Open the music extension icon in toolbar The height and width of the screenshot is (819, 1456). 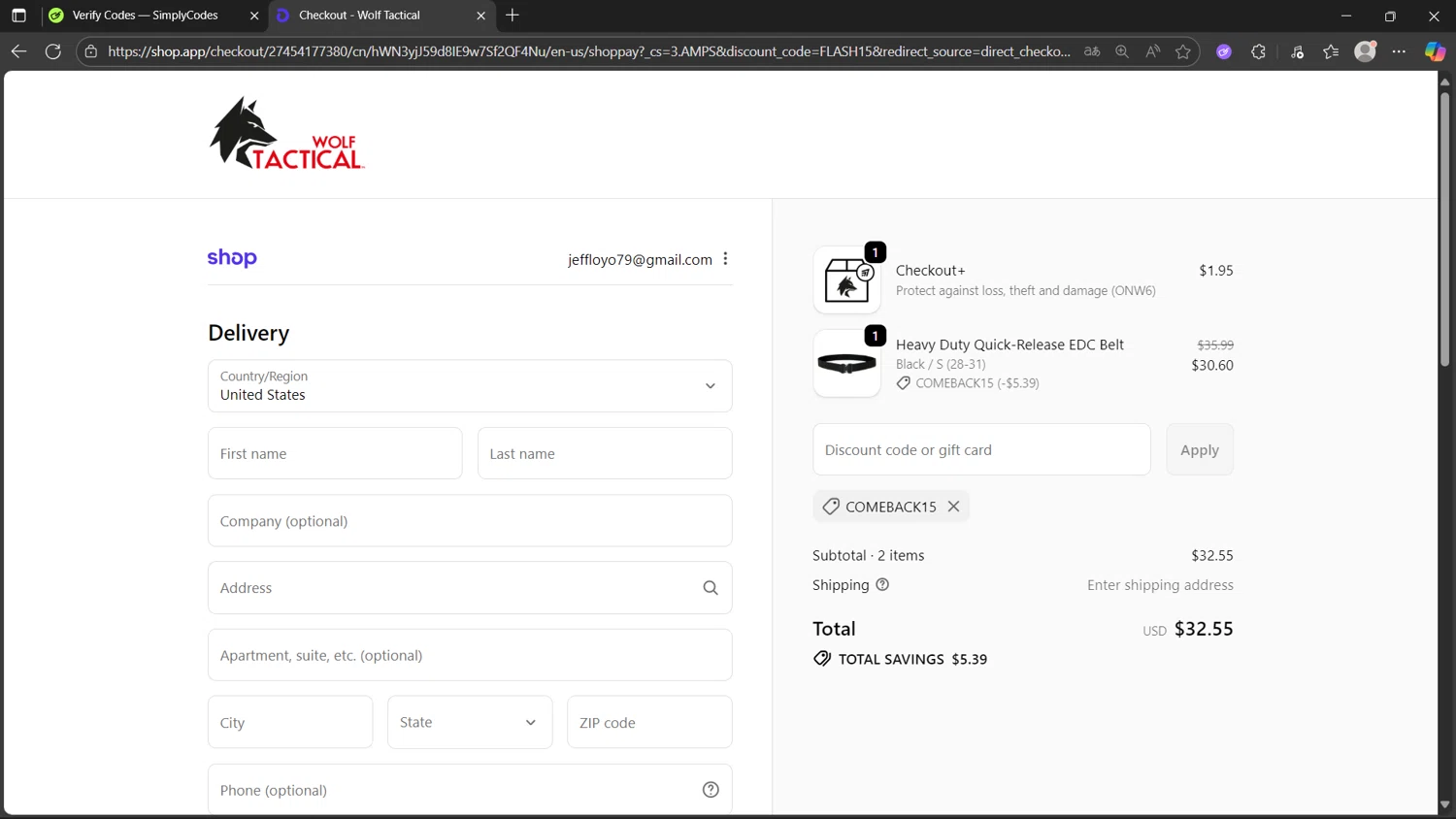click(1297, 51)
